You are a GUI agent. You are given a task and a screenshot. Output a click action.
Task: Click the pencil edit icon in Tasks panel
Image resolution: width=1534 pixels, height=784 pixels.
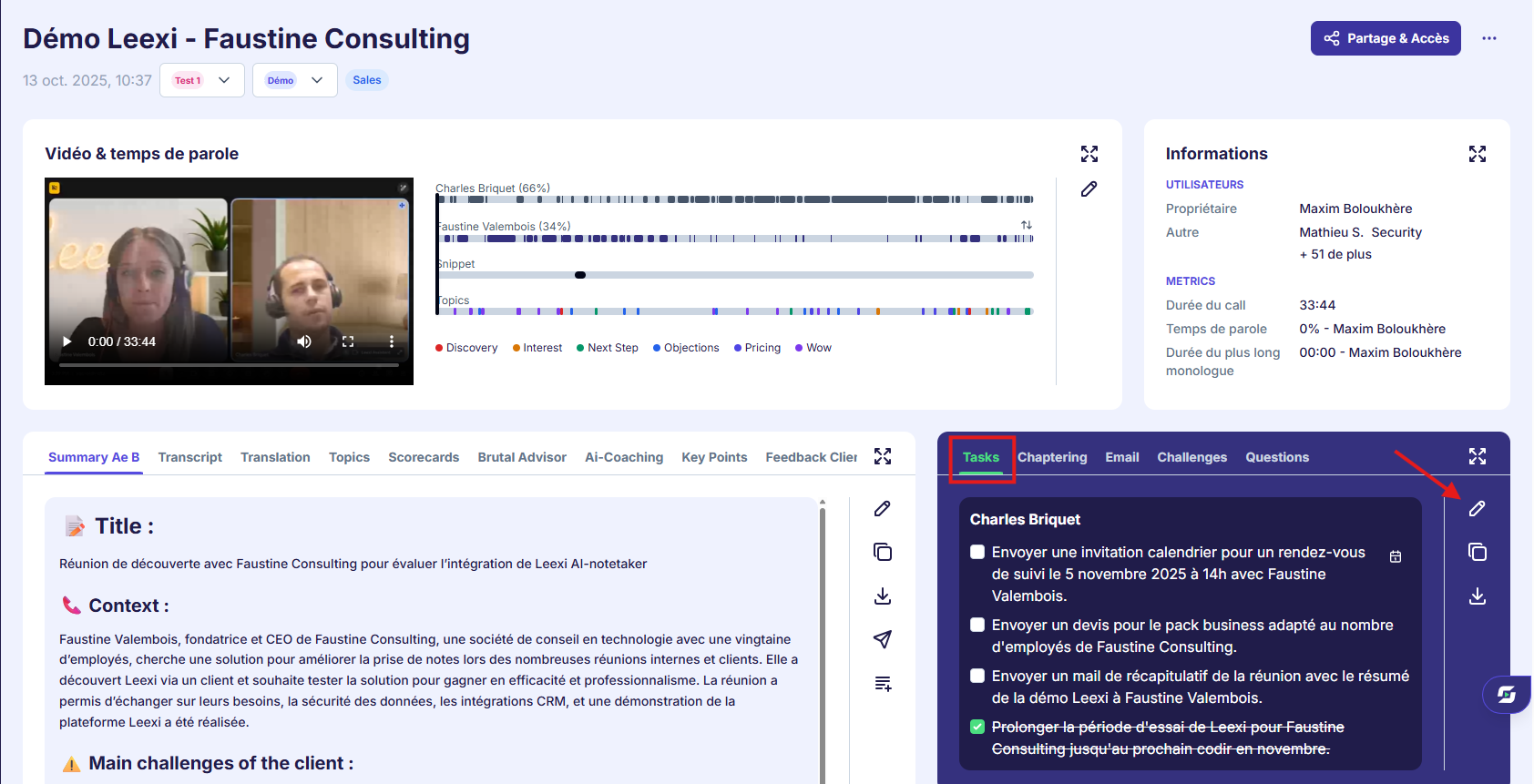click(x=1477, y=508)
